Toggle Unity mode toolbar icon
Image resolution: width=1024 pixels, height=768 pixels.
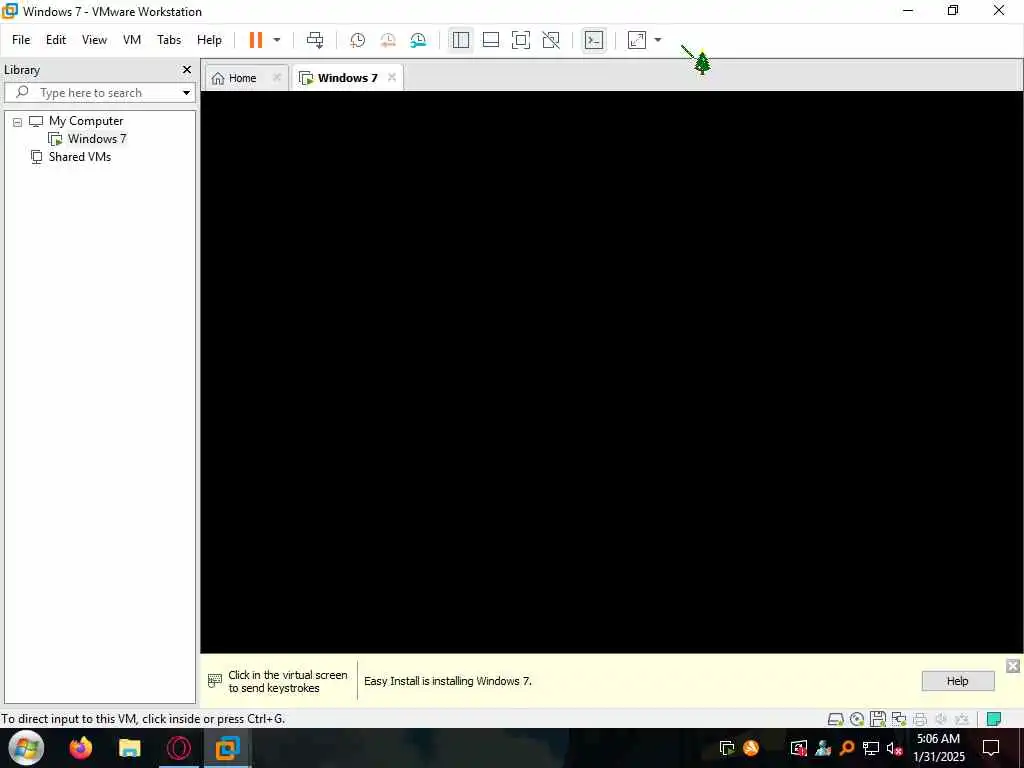551,40
